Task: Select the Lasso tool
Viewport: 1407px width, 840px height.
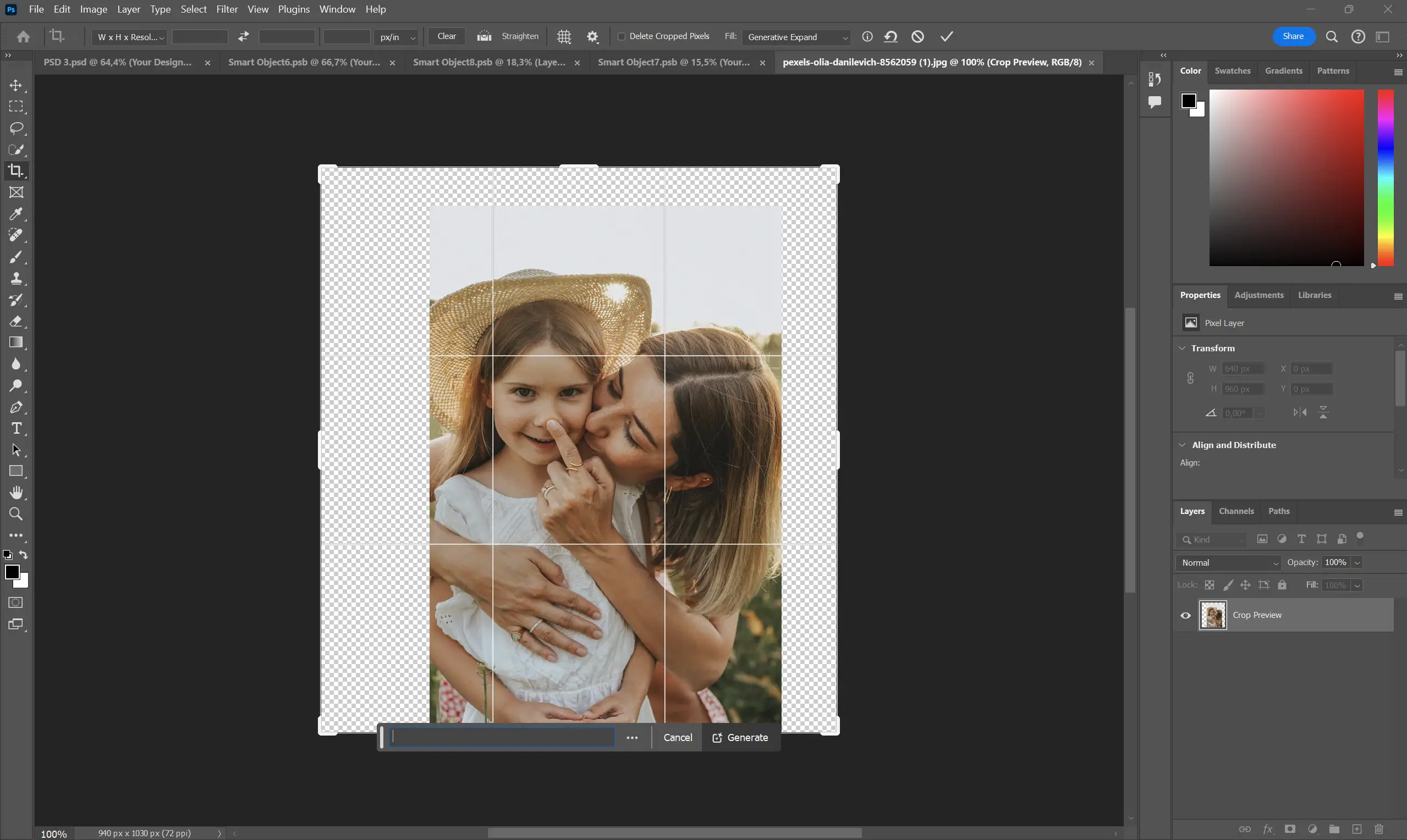Action: [x=16, y=128]
